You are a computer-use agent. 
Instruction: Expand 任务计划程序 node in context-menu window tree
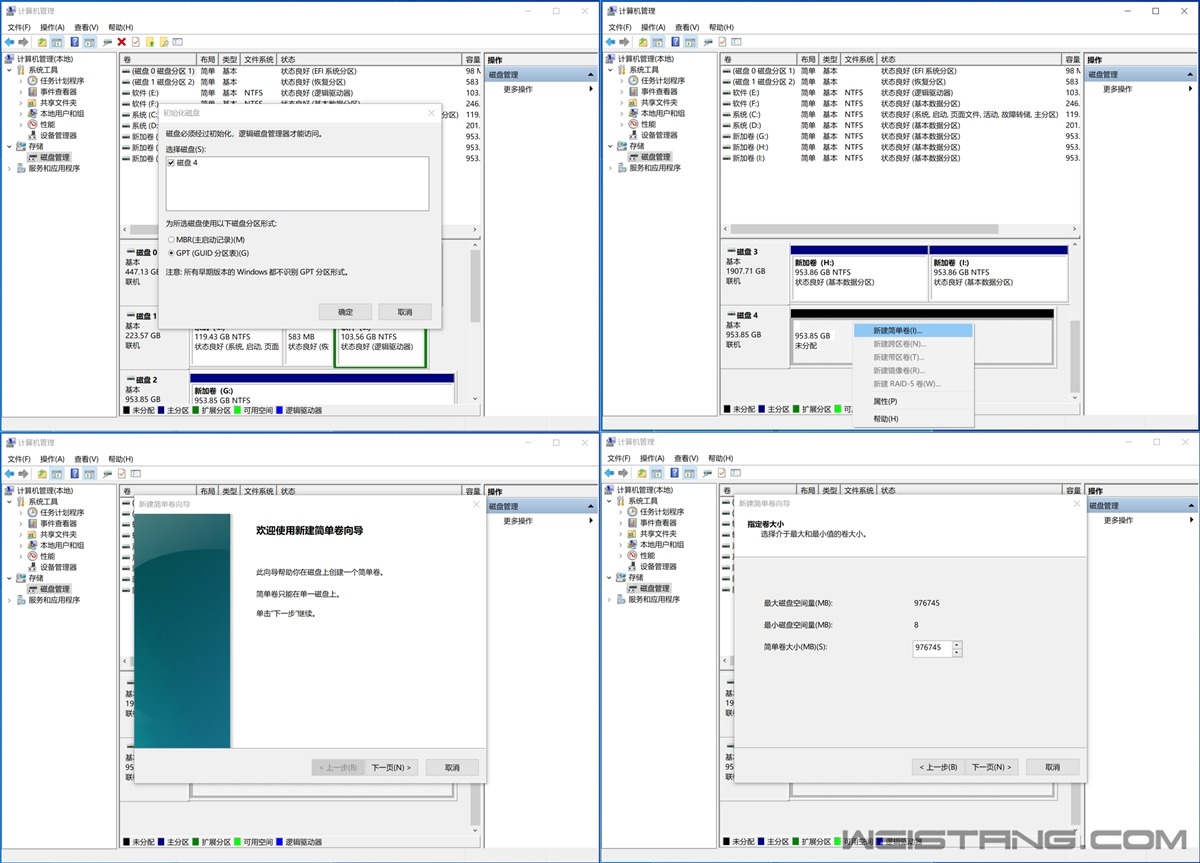622,81
